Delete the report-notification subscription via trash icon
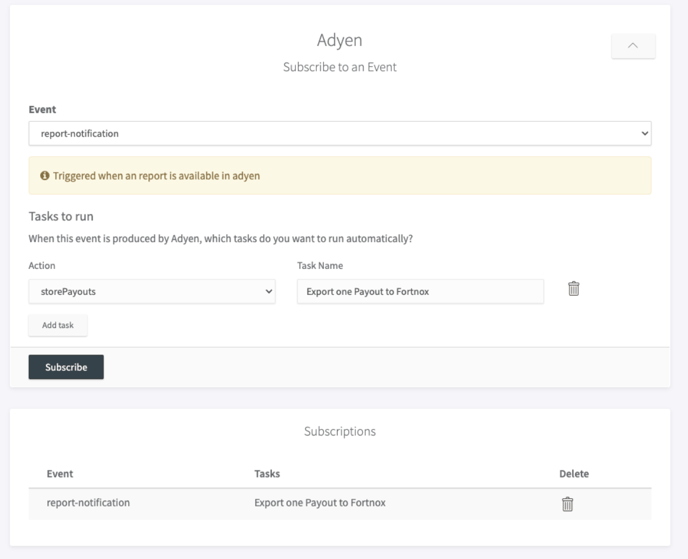688x559 pixels. 567,504
